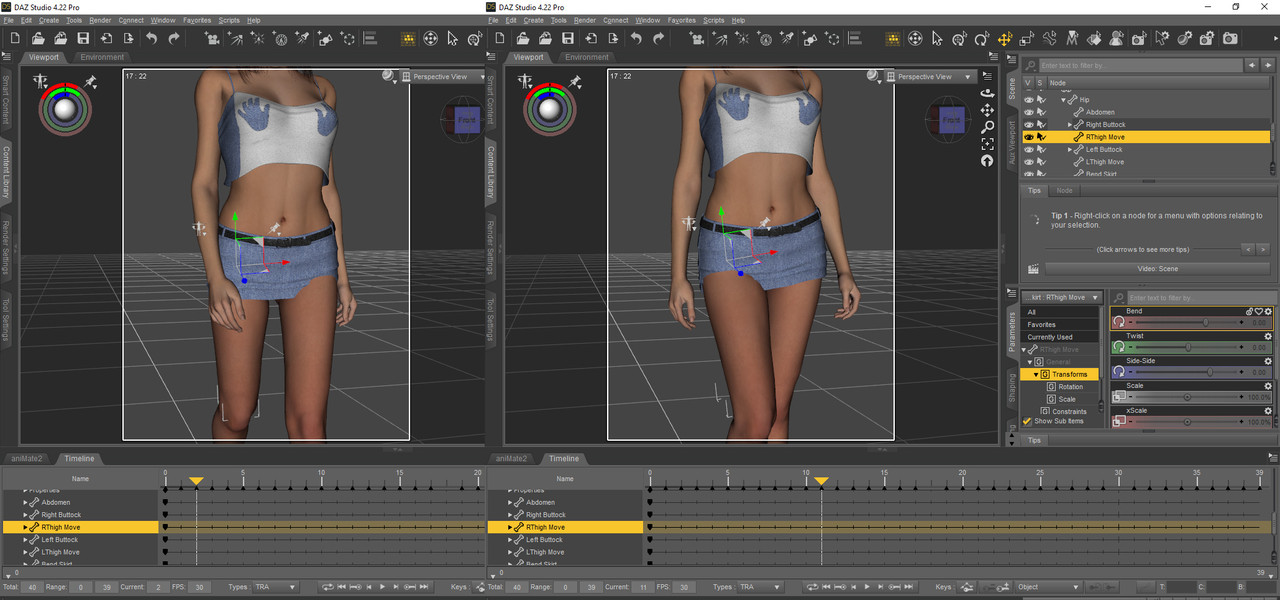Collapse the Transforms group in Parameters
The height and width of the screenshot is (600, 1280).
click(x=1037, y=374)
